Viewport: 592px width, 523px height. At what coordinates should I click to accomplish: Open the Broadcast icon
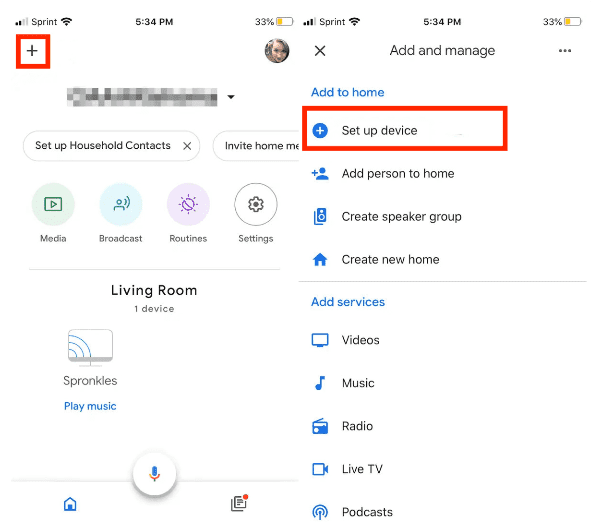click(x=121, y=204)
